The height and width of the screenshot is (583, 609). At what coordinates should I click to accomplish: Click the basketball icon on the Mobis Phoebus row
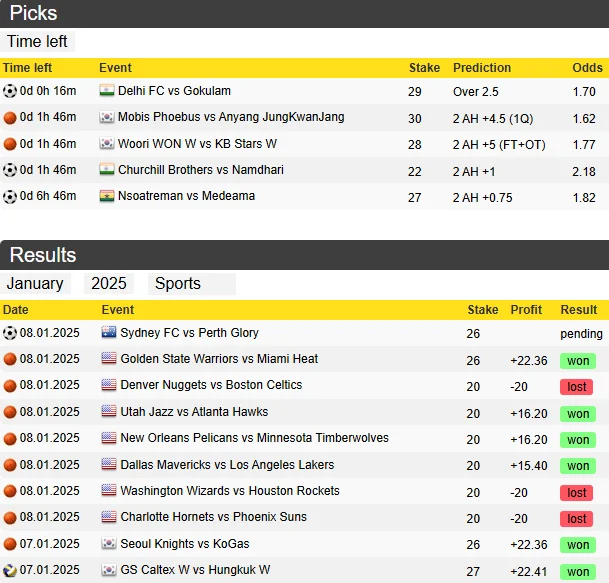pos(10,118)
